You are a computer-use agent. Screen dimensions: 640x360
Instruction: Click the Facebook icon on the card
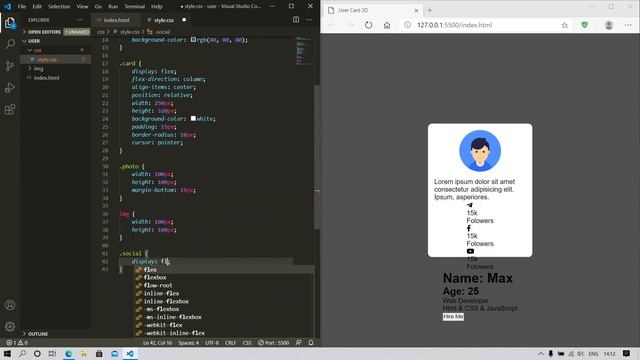469,228
